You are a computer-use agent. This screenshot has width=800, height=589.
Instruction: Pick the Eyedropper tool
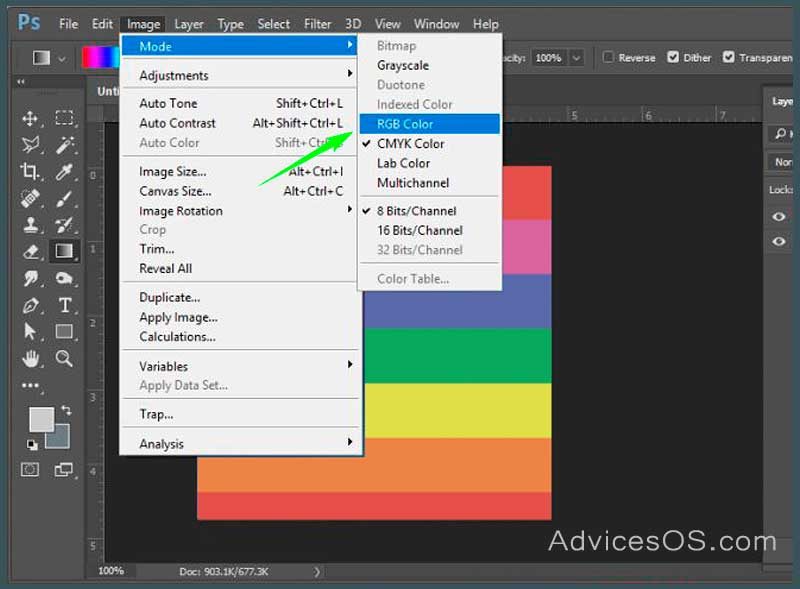pyautogui.click(x=65, y=171)
